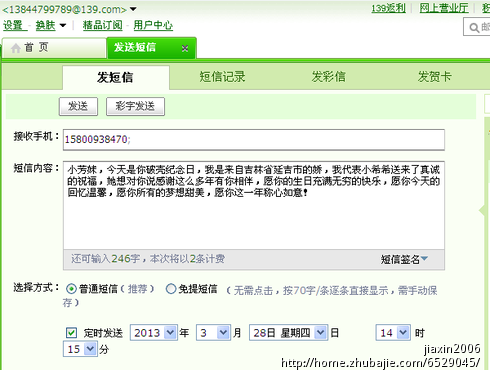Close the 发送短信 tab

click(x=185, y=48)
